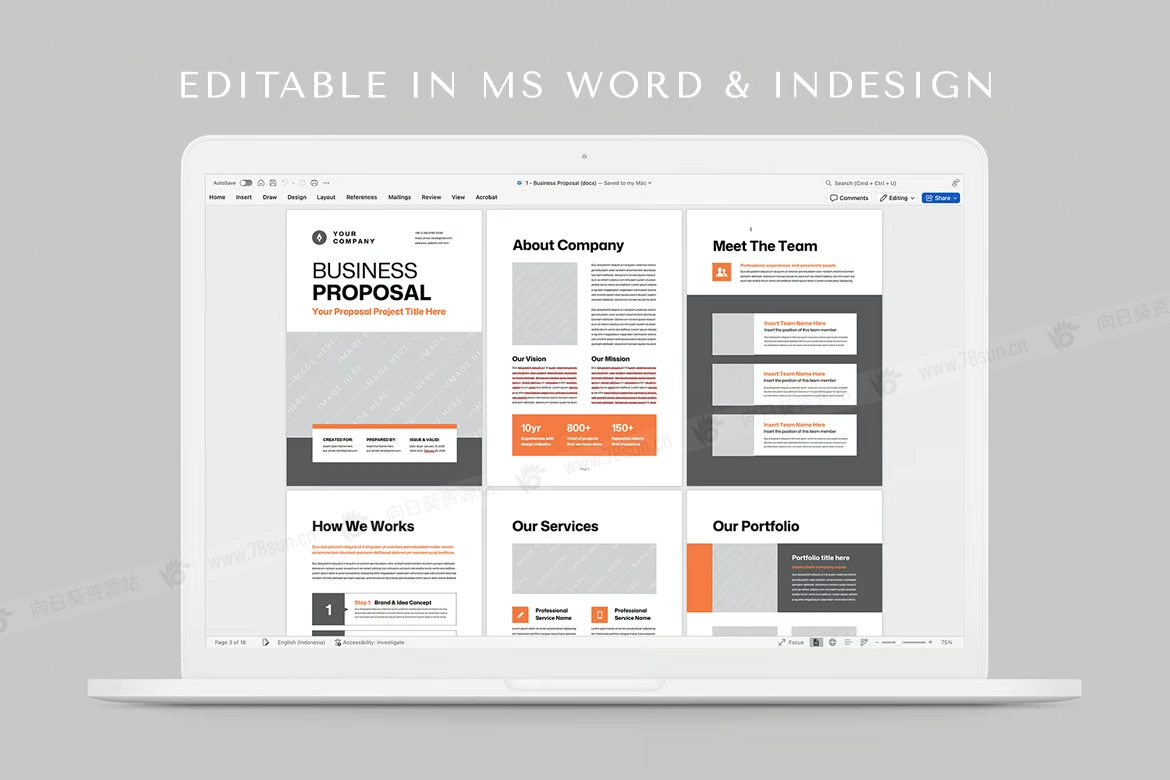Switch to the References tab
Screen dimensions: 1170x780
click(361, 198)
